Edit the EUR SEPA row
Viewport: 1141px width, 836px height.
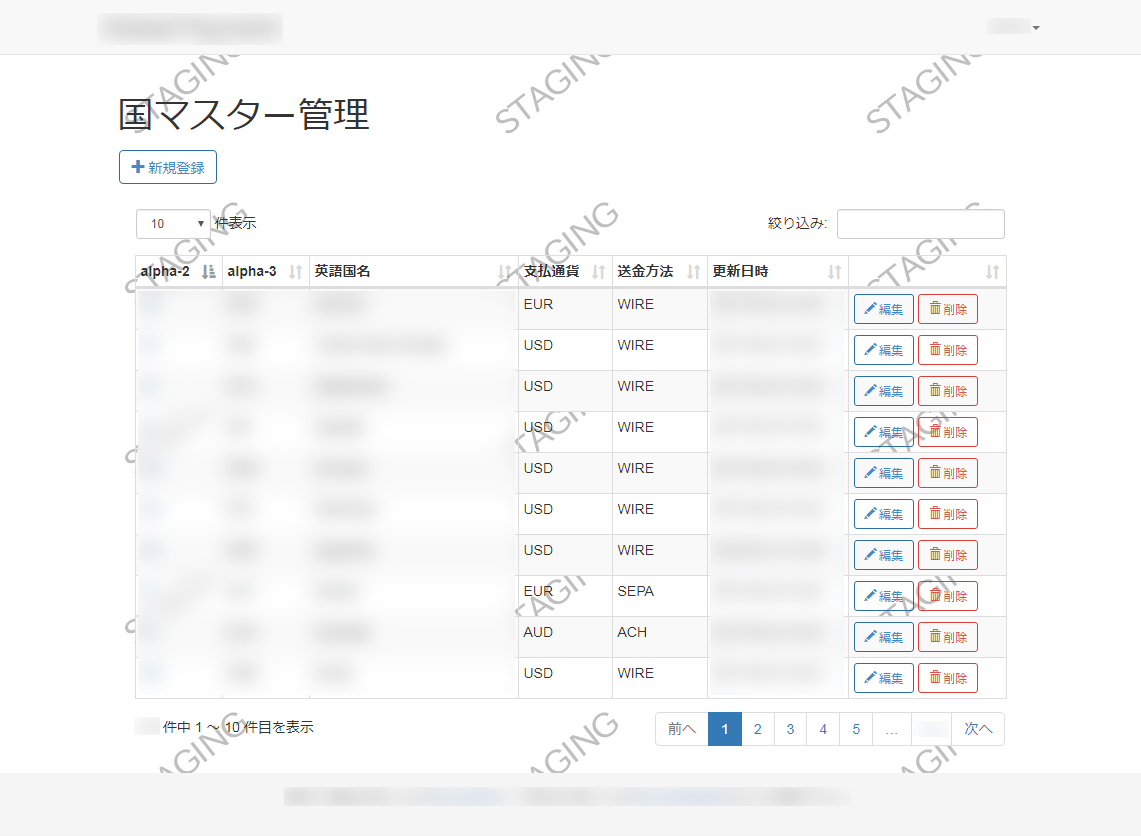[x=883, y=596]
